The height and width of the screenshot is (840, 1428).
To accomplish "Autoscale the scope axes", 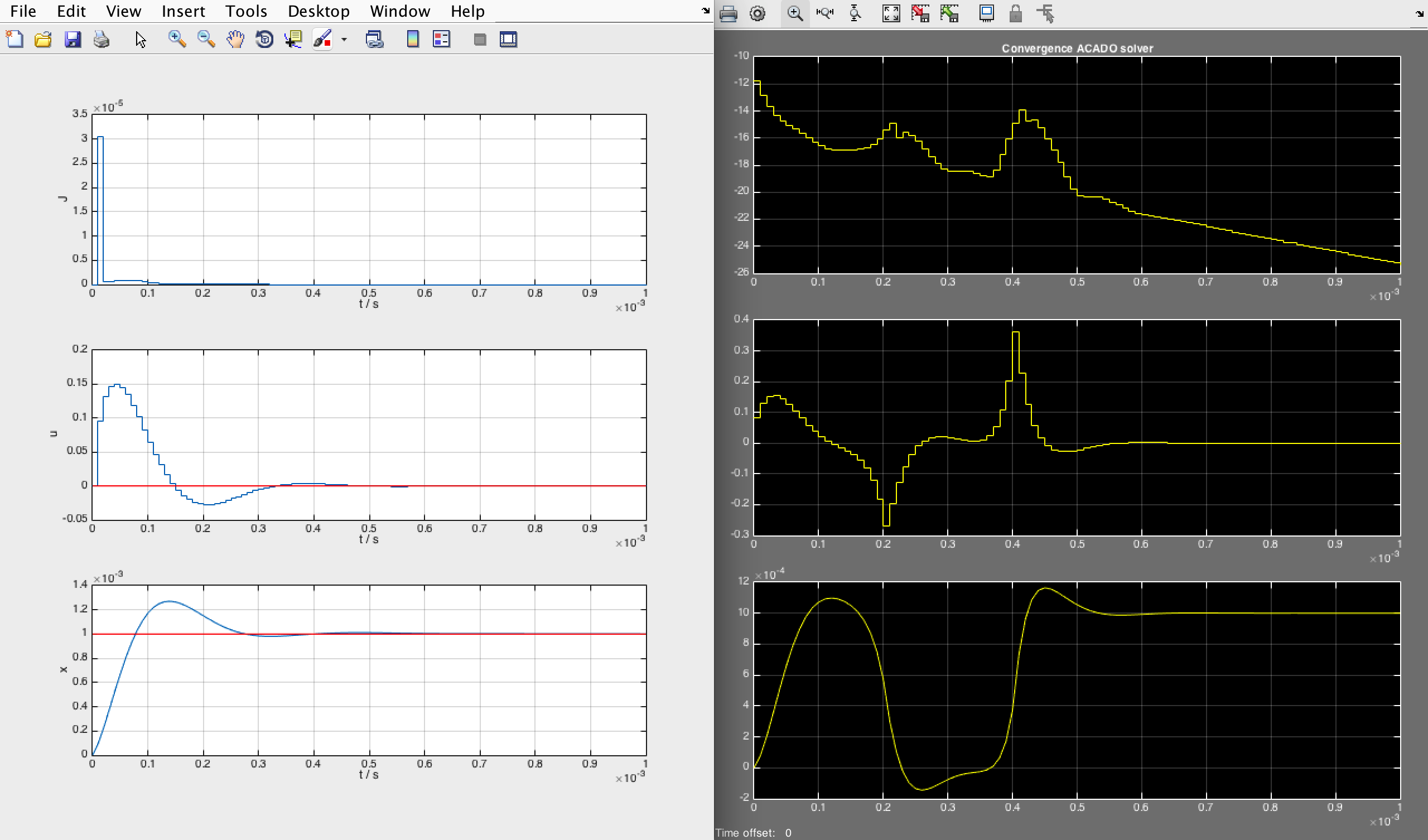I will pyautogui.click(x=891, y=13).
